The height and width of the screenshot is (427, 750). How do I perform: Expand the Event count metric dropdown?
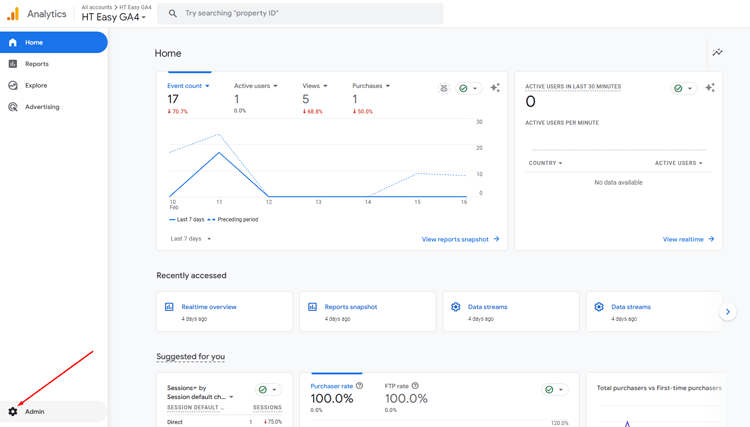click(188, 86)
